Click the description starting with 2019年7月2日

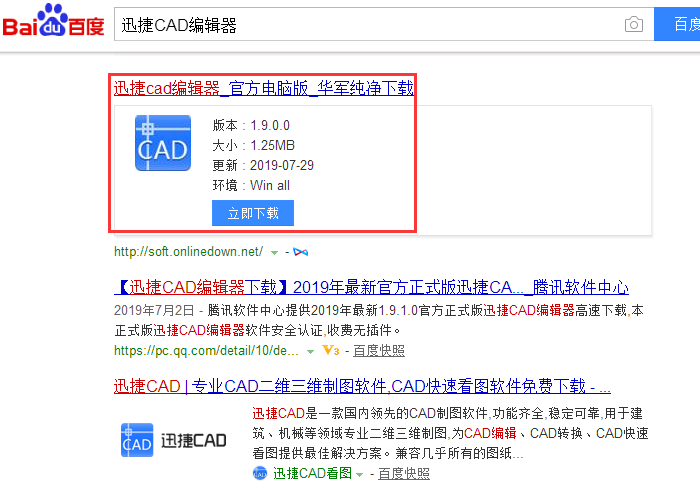coord(379,320)
